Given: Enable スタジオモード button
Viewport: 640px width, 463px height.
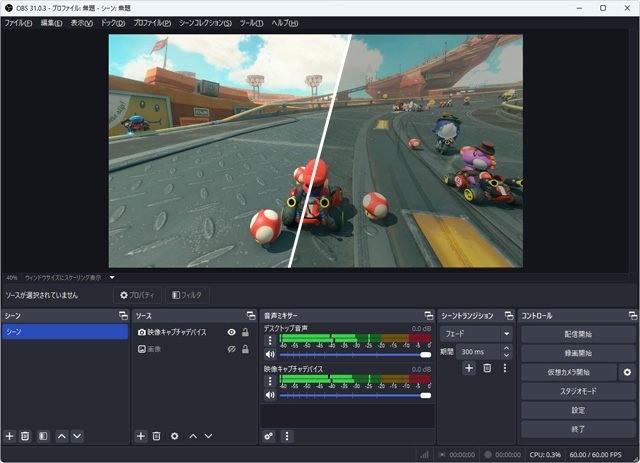Looking at the screenshot, I should (578, 391).
